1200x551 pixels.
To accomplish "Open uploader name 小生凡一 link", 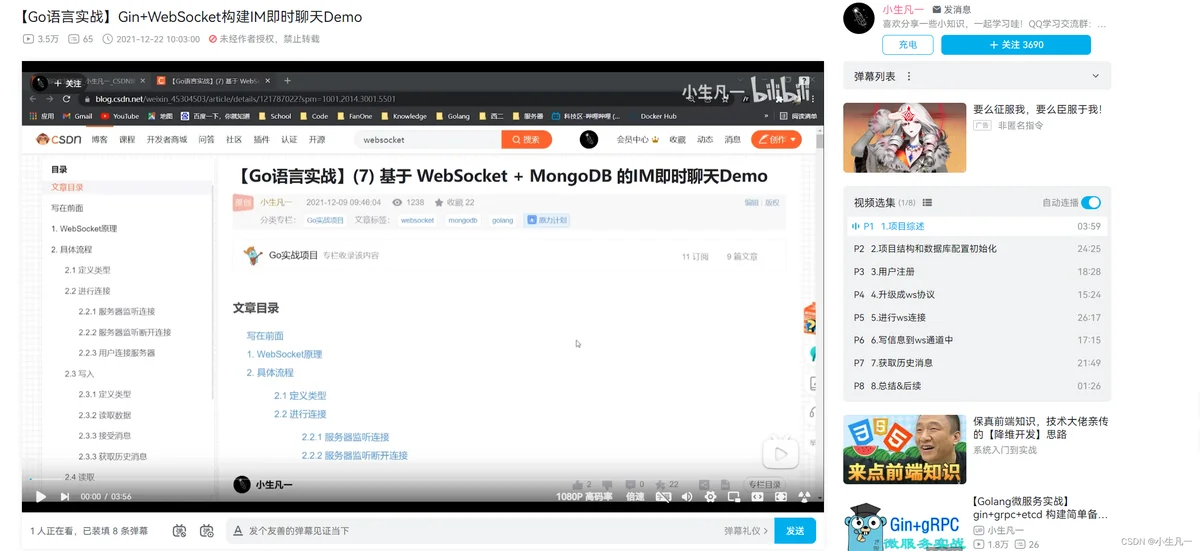I will click(x=904, y=9).
